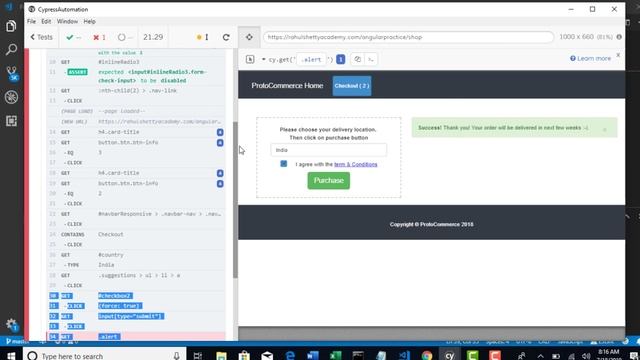The image size is (640, 360).
Task: Open the VS Code Search magnifier icon
Action: coord(11,50)
